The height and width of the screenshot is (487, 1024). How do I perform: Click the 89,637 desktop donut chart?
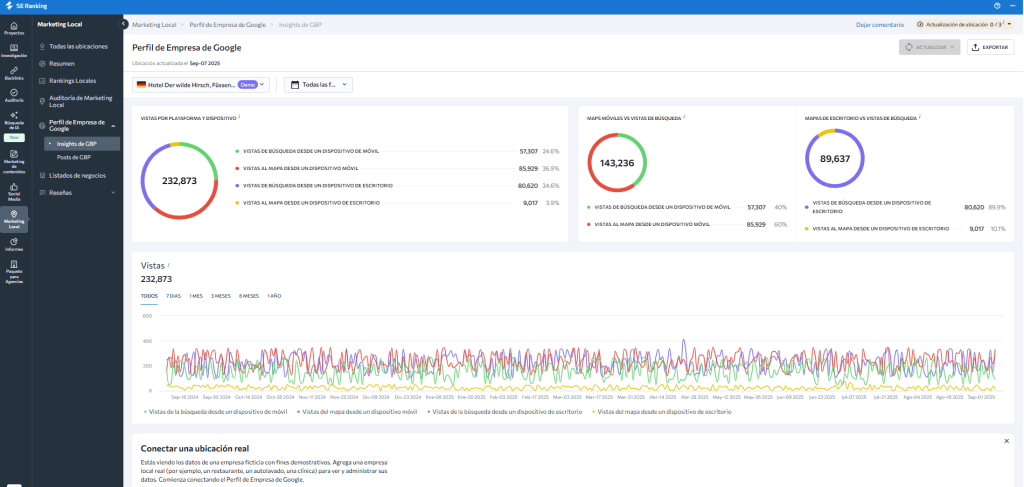pyautogui.click(x=835, y=158)
